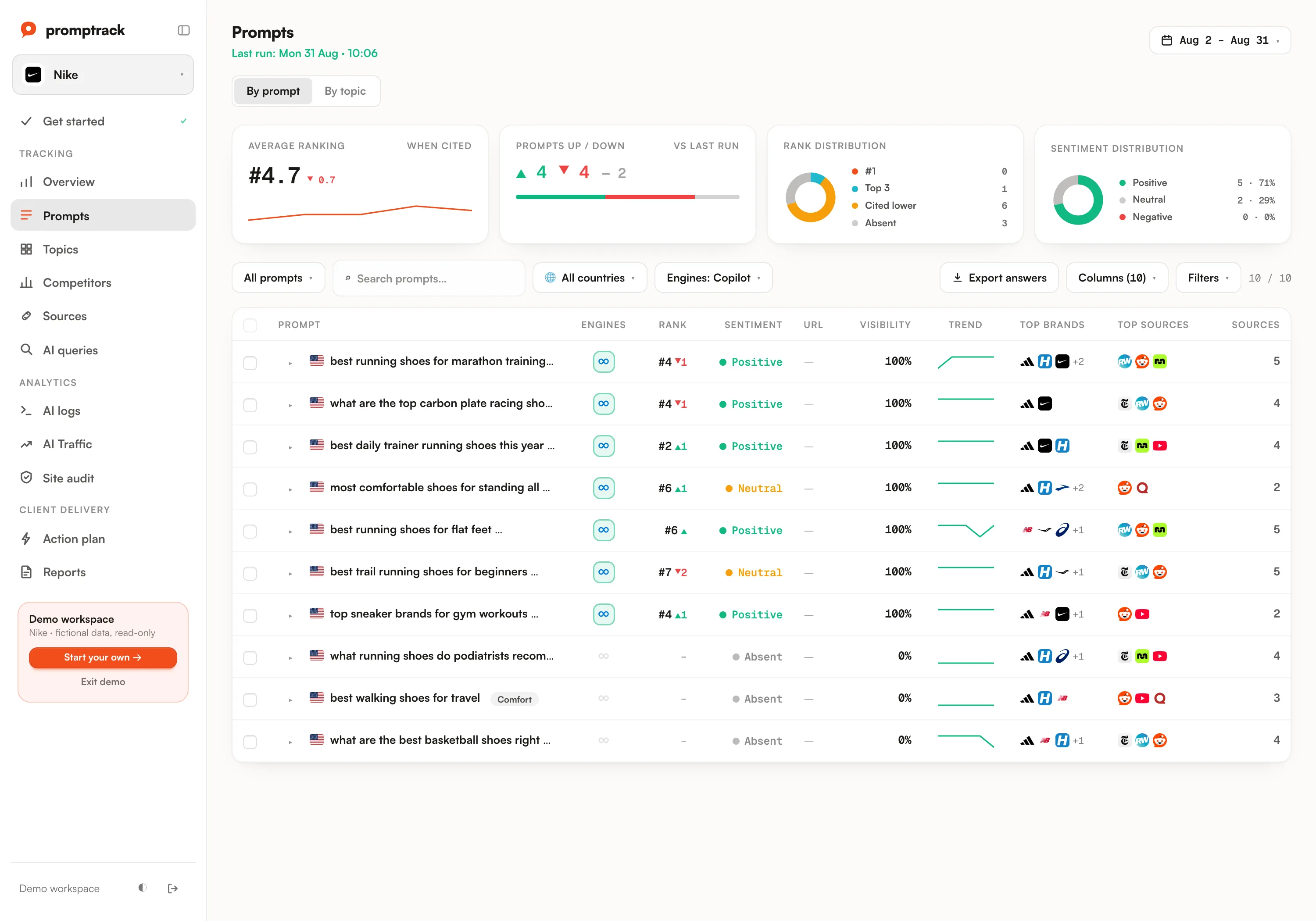This screenshot has height=921, width=1316.
Task: Open the Competitors chart icon
Action: point(26,282)
